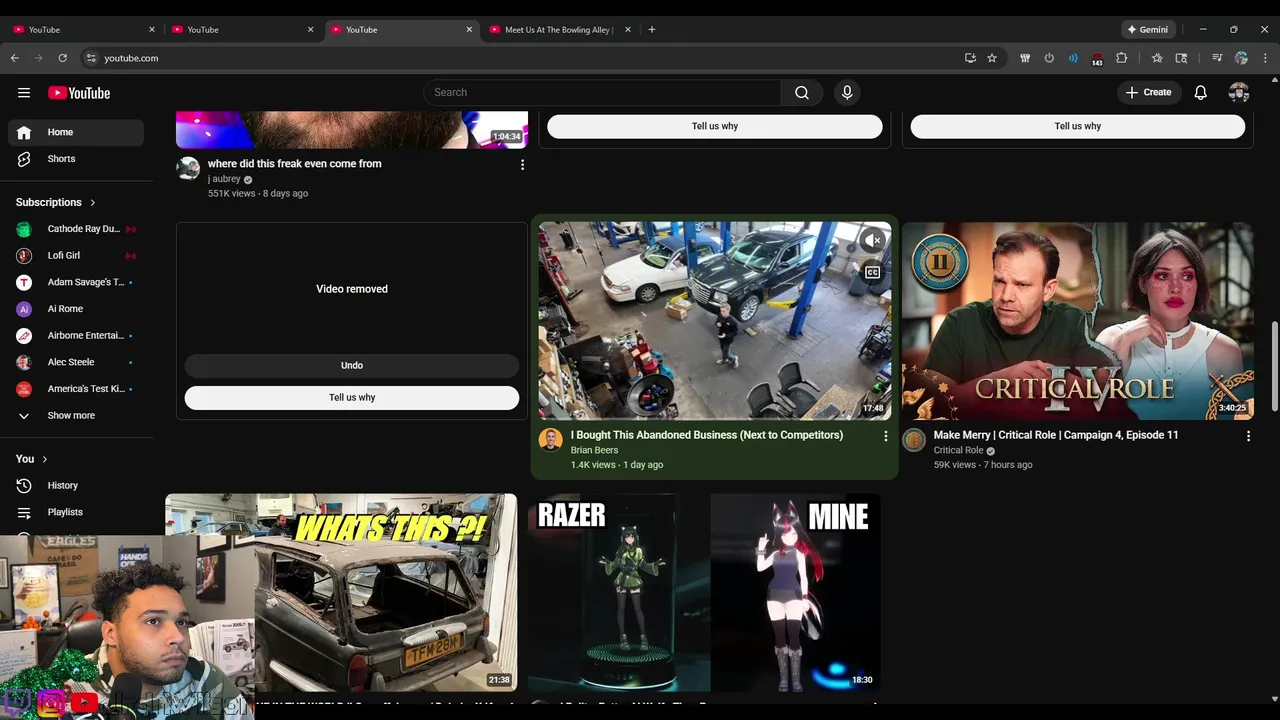Open the Lofi Girl subscription
Viewport: 1280px width, 720px height.
pos(76,255)
